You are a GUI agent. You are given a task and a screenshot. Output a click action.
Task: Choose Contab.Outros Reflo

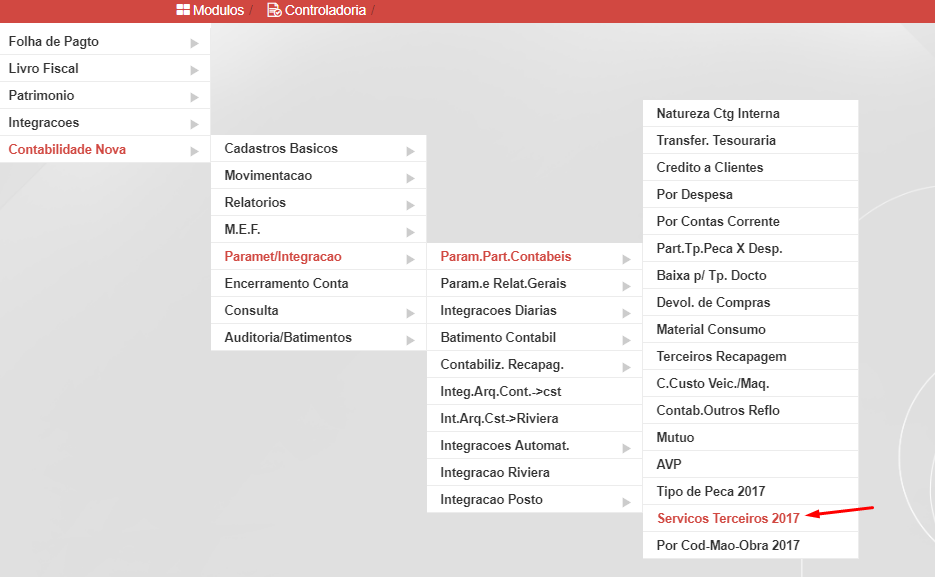point(750,410)
